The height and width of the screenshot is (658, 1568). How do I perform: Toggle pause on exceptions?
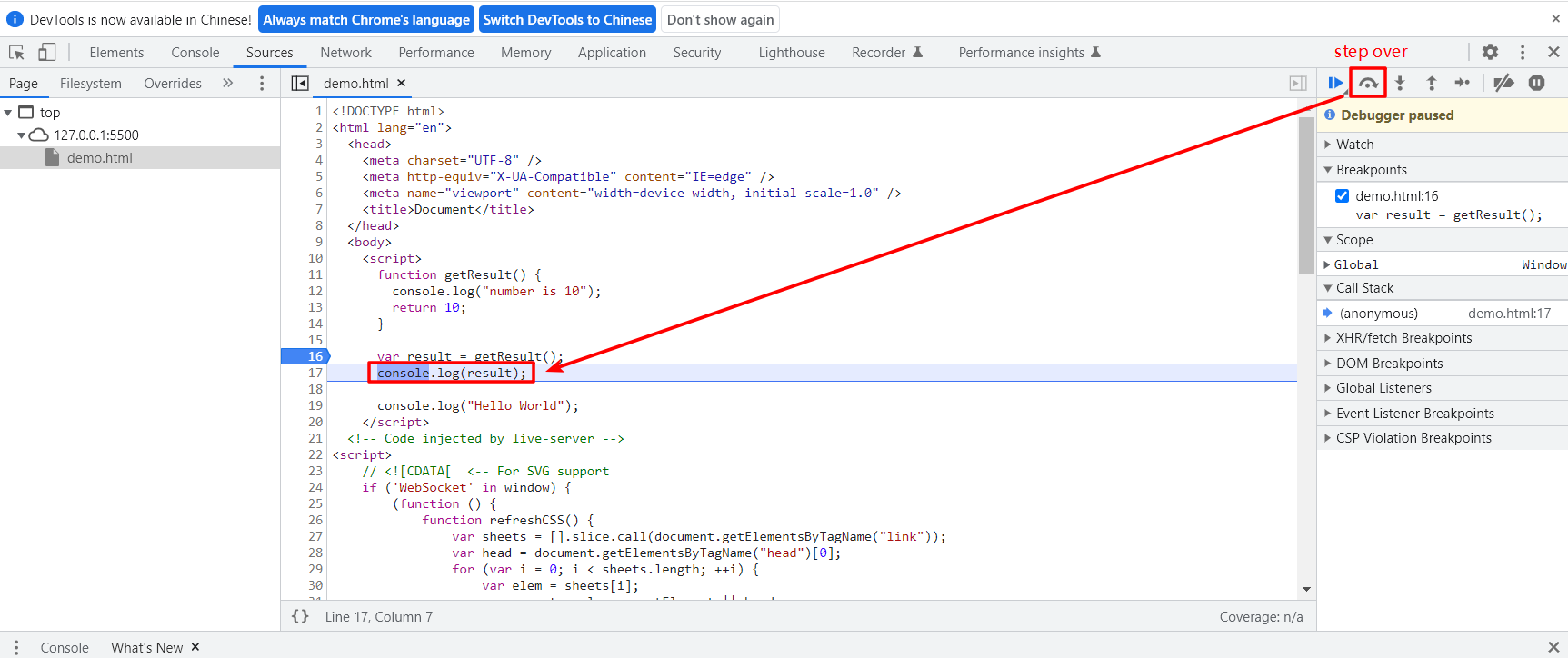pos(1536,83)
